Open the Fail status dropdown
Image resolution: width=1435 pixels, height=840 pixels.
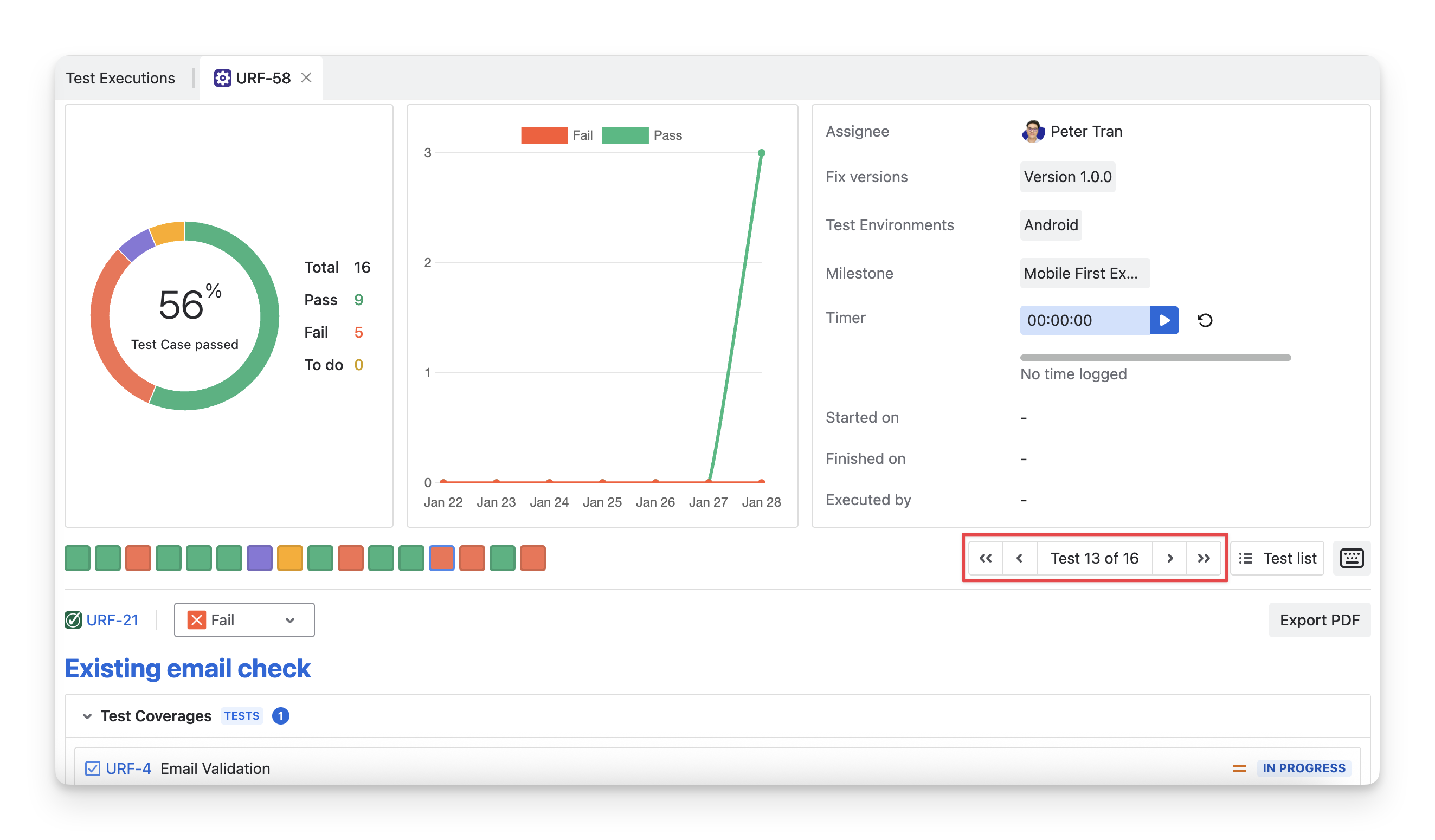(x=244, y=620)
